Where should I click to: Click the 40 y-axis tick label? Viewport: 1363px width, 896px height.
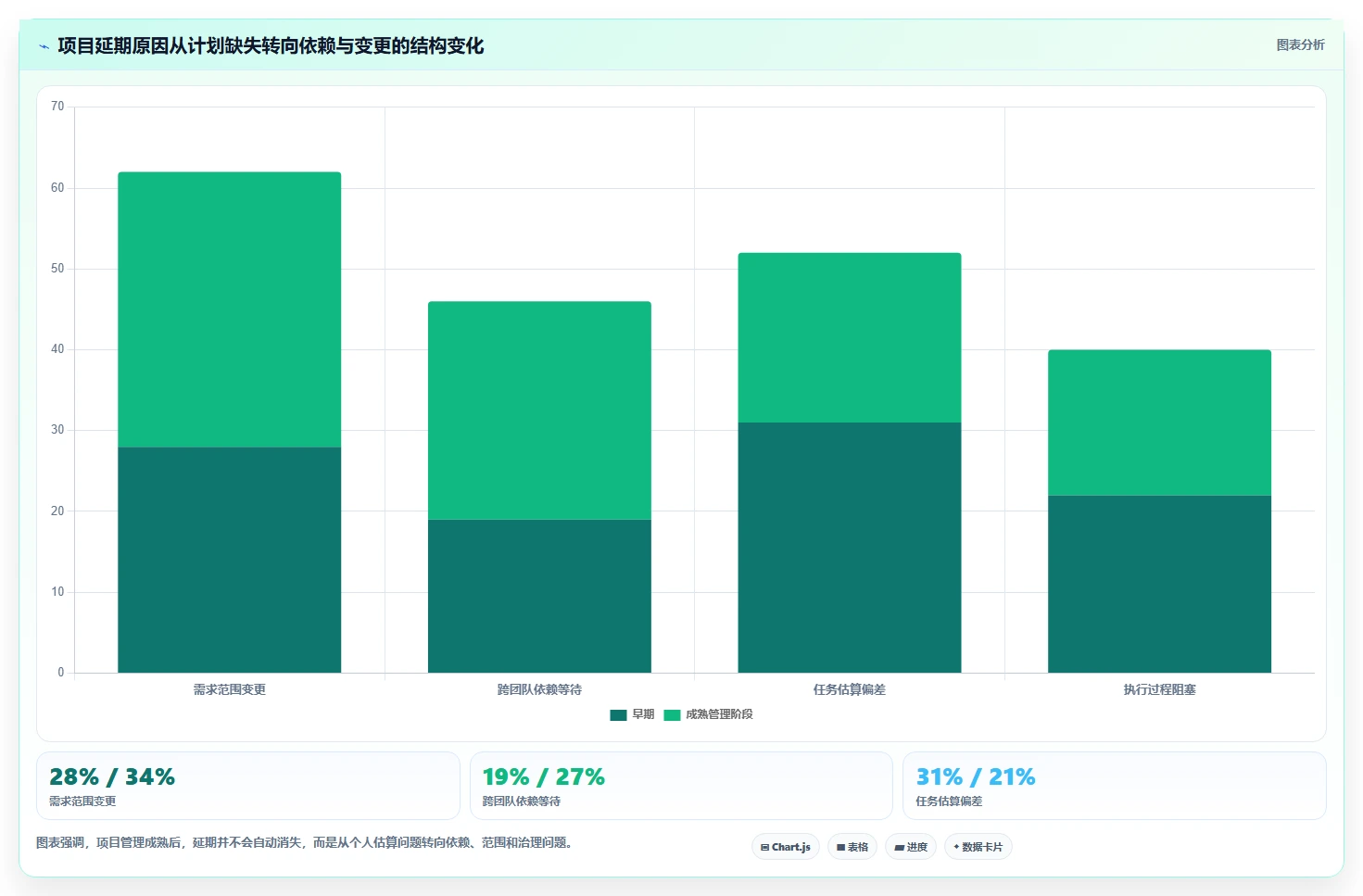click(57, 349)
